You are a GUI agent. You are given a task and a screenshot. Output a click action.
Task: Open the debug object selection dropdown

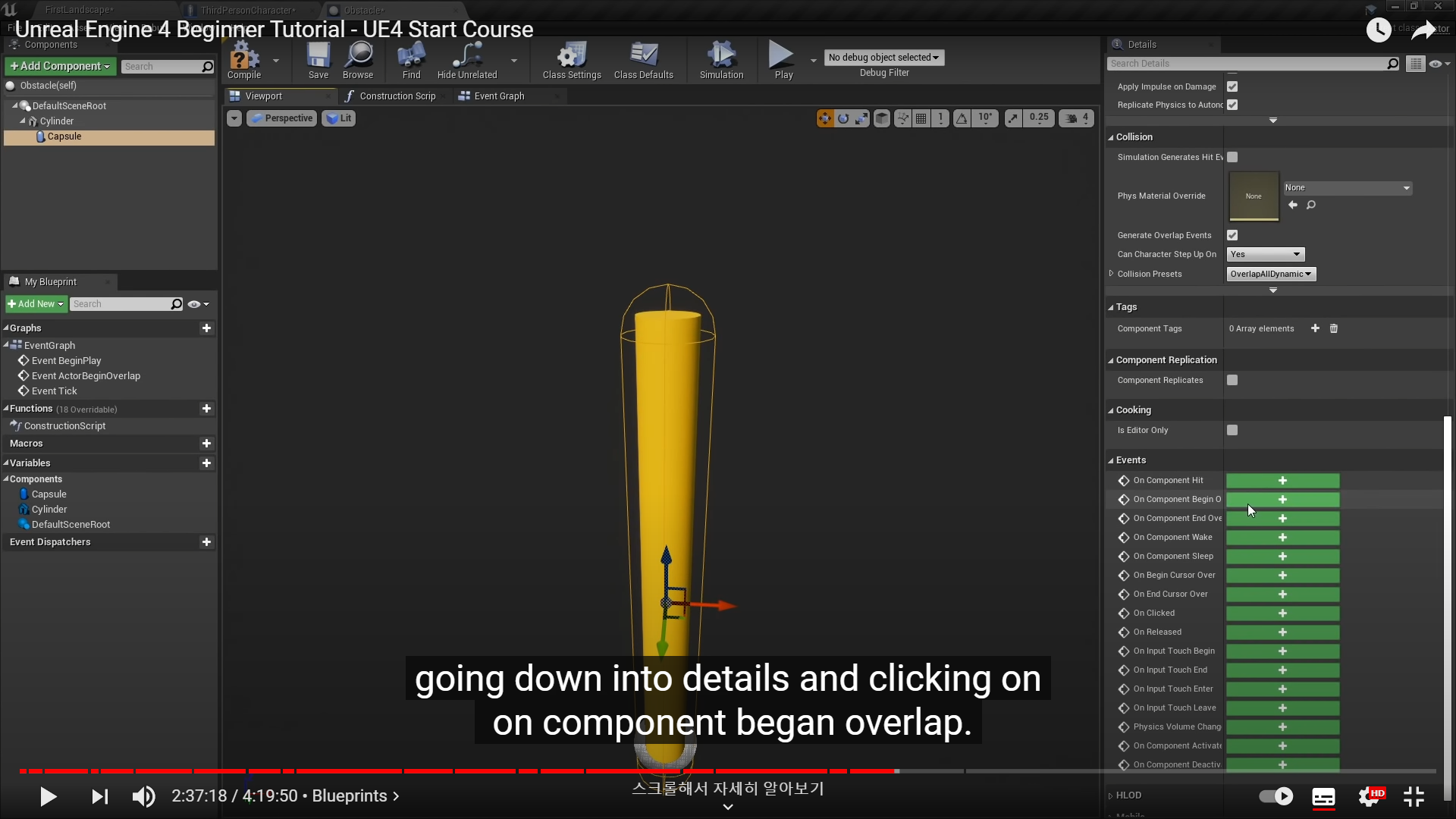coord(883,58)
